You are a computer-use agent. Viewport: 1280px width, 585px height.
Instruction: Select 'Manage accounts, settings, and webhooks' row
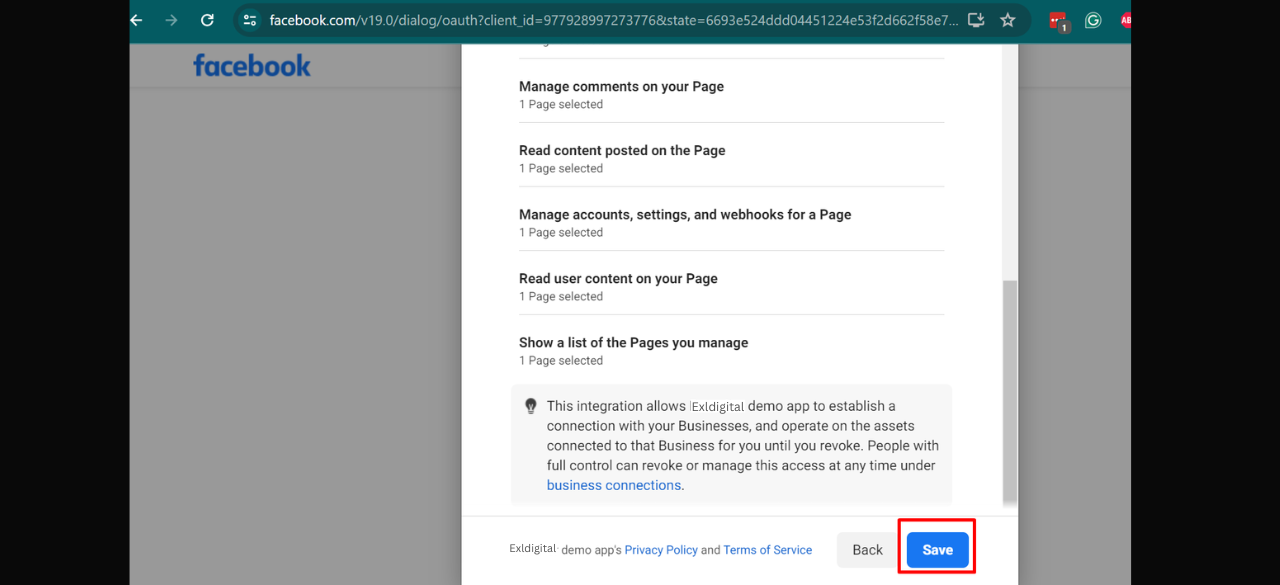point(731,222)
